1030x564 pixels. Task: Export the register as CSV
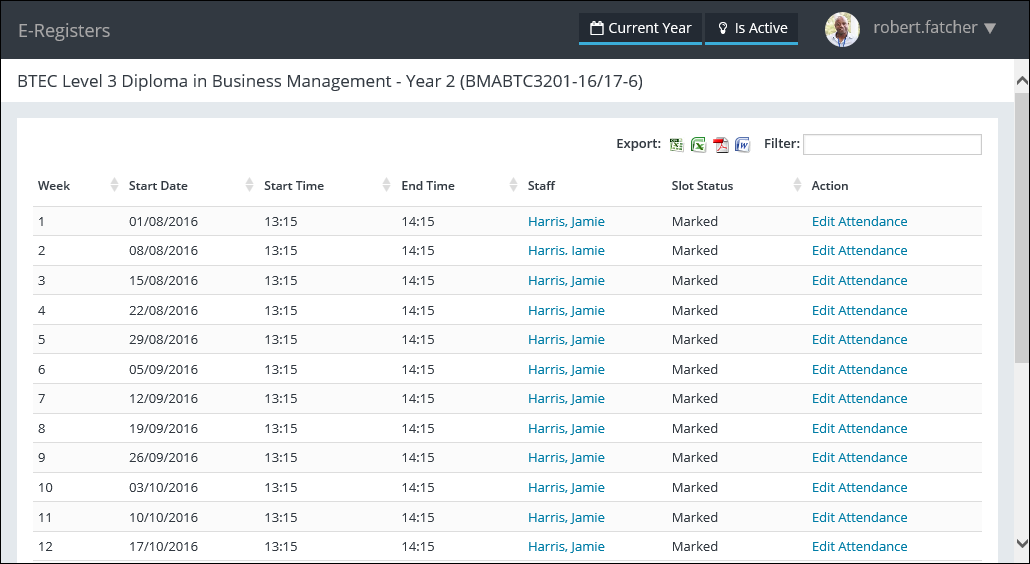point(677,145)
